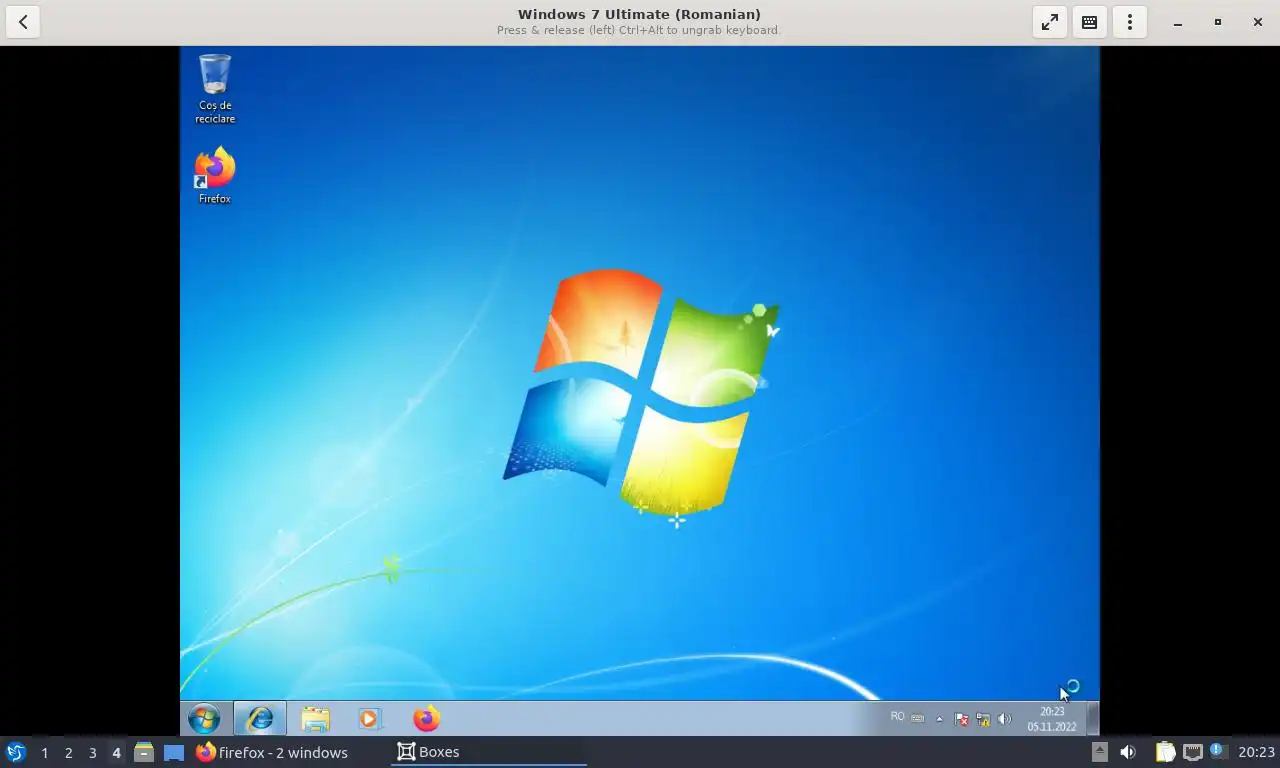Open the Windows 7 Start menu orb
The width and height of the screenshot is (1280, 768).
204,718
